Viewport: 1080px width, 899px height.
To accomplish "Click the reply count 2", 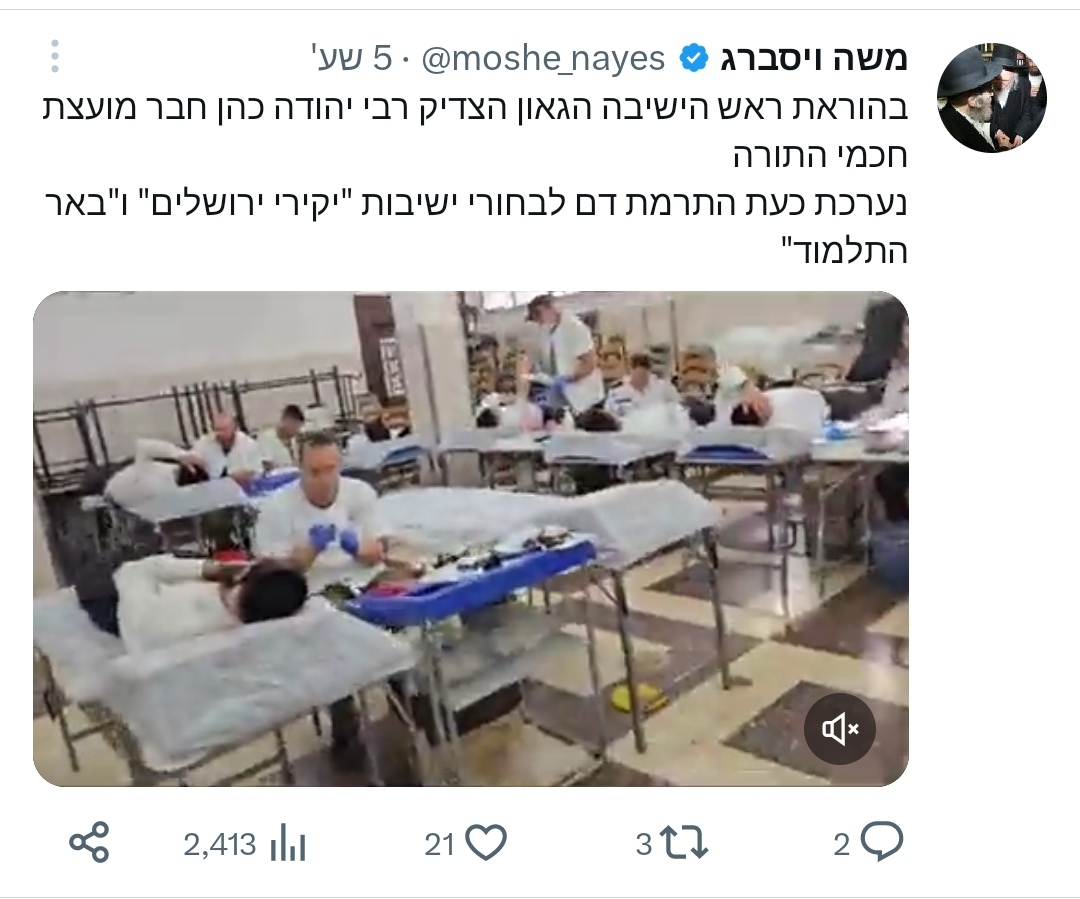I will [x=842, y=845].
